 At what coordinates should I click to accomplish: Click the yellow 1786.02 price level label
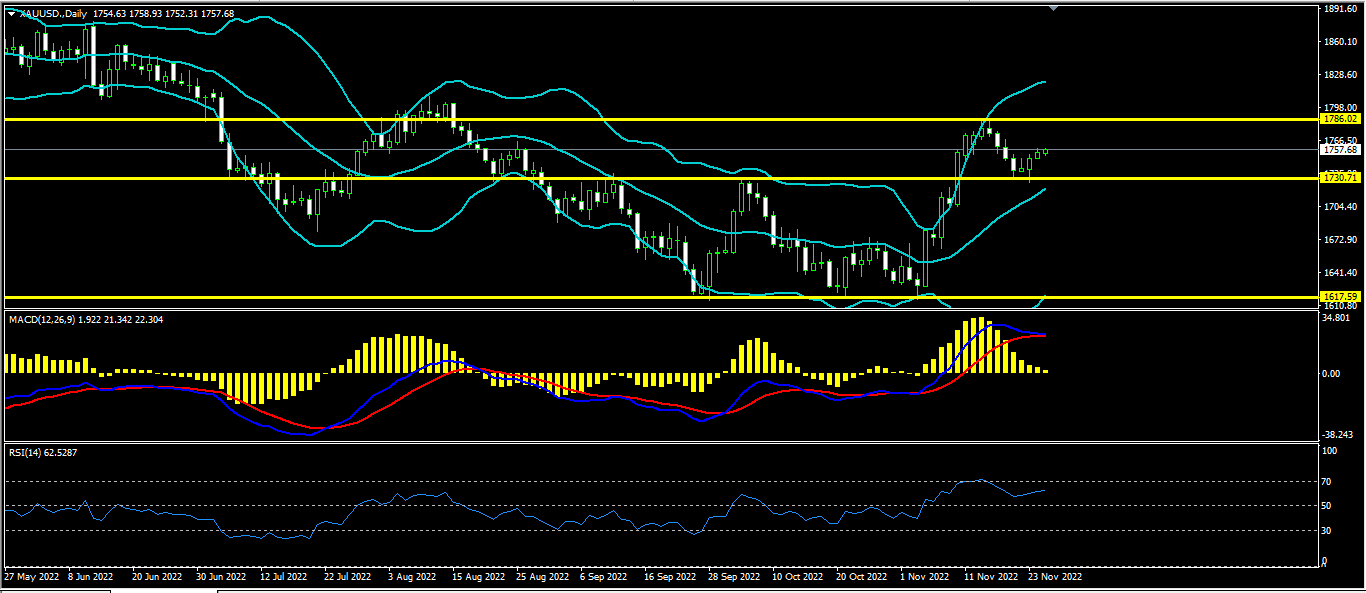[x=1339, y=119]
